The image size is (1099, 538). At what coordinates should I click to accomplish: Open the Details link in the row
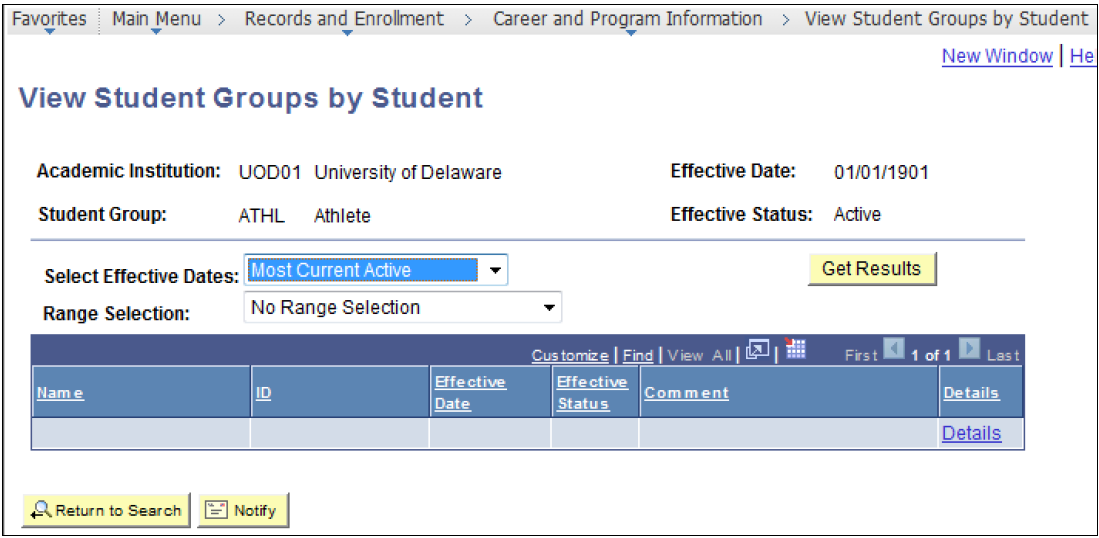(x=971, y=434)
